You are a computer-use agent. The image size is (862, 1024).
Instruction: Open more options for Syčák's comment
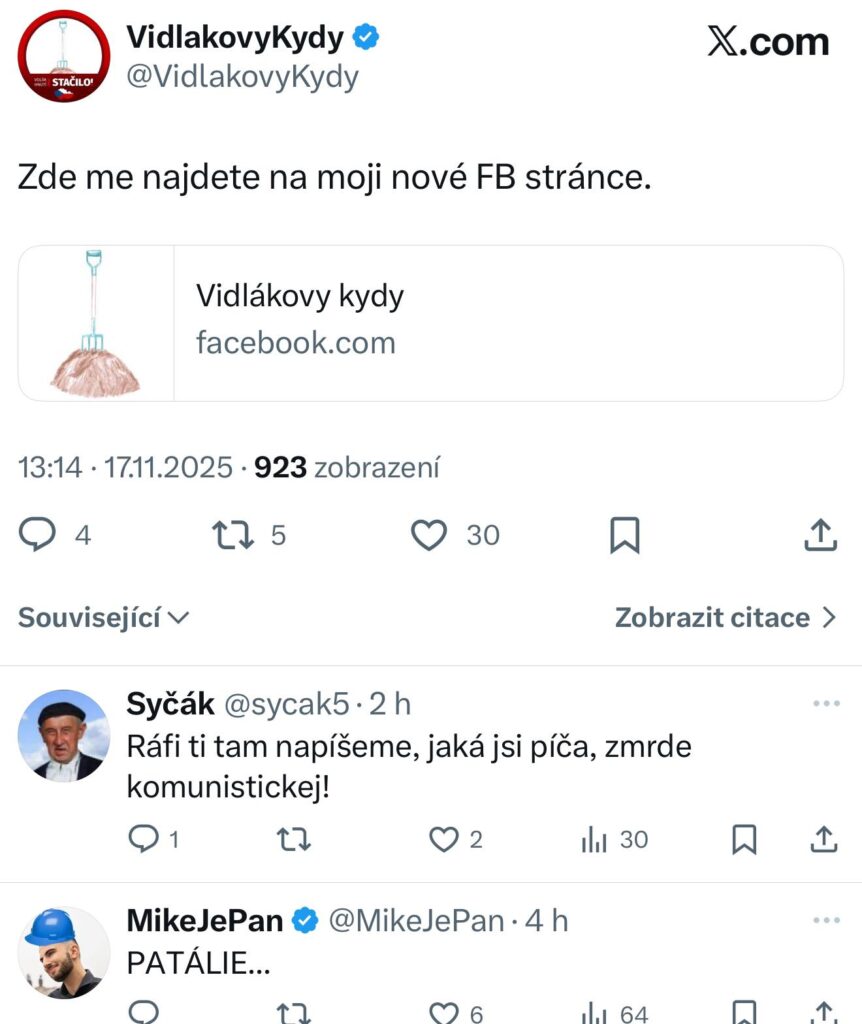(826, 704)
